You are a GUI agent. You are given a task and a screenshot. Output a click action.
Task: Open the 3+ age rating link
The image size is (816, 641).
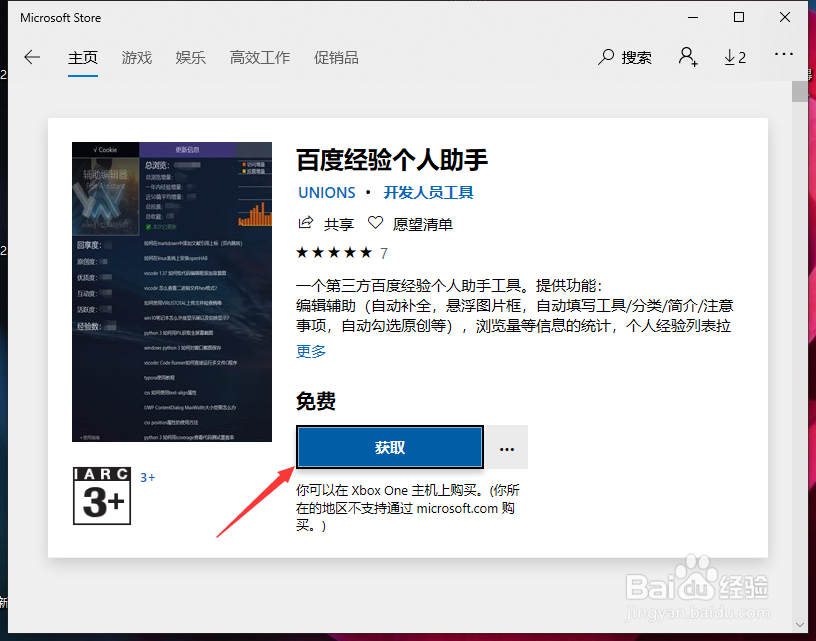[148, 478]
